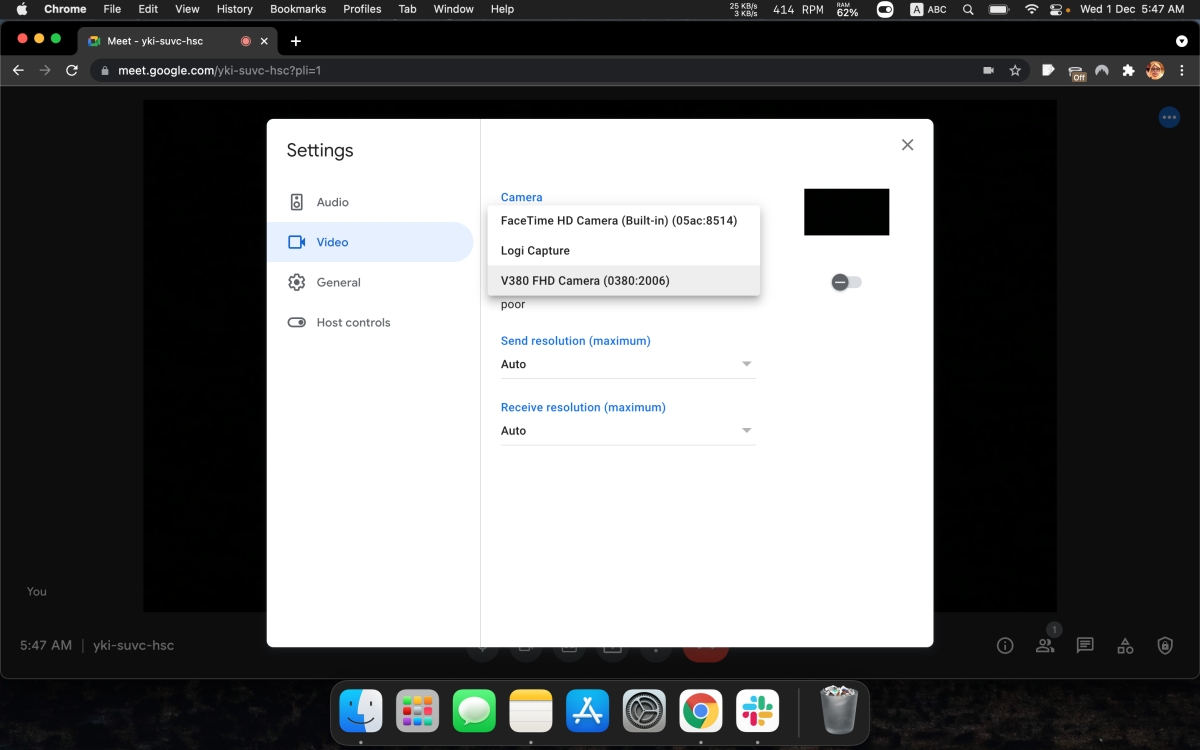This screenshot has height=750, width=1200.
Task: Select the Audio settings tab
Action: tap(370, 202)
